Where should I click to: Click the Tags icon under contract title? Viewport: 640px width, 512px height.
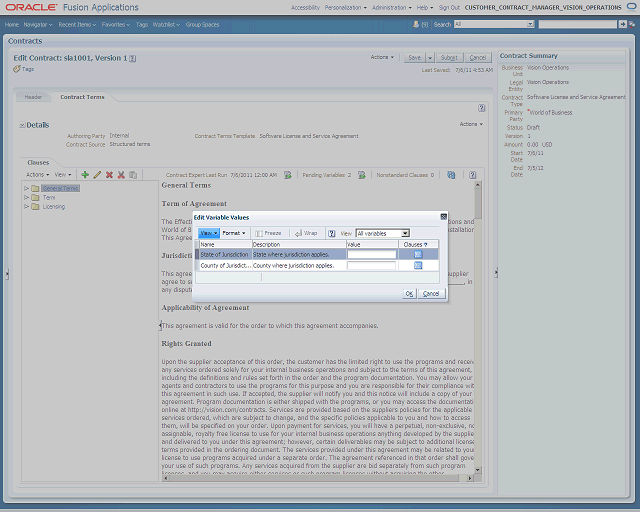(x=17, y=69)
